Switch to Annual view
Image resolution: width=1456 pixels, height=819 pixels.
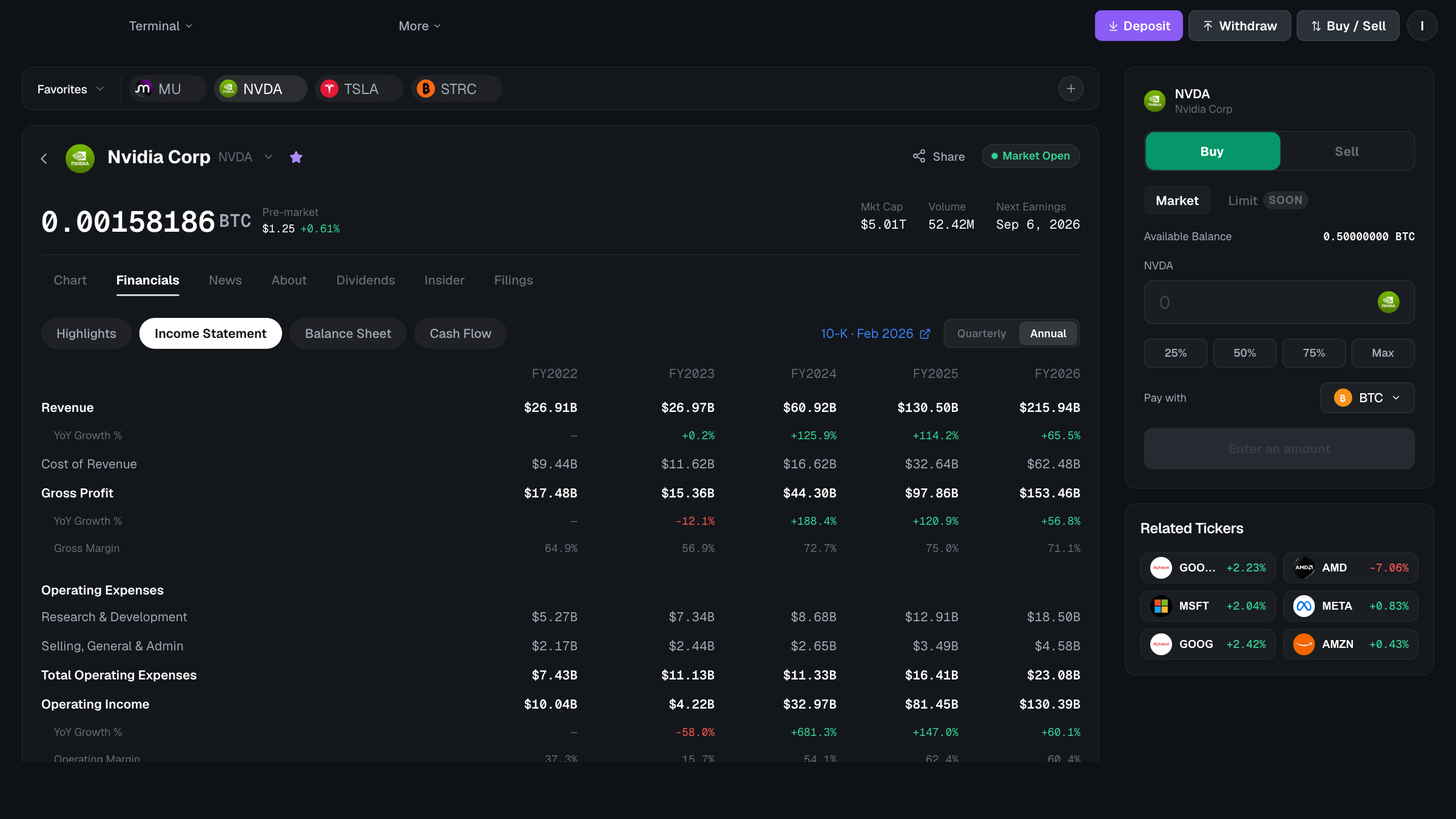[1048, 333]
